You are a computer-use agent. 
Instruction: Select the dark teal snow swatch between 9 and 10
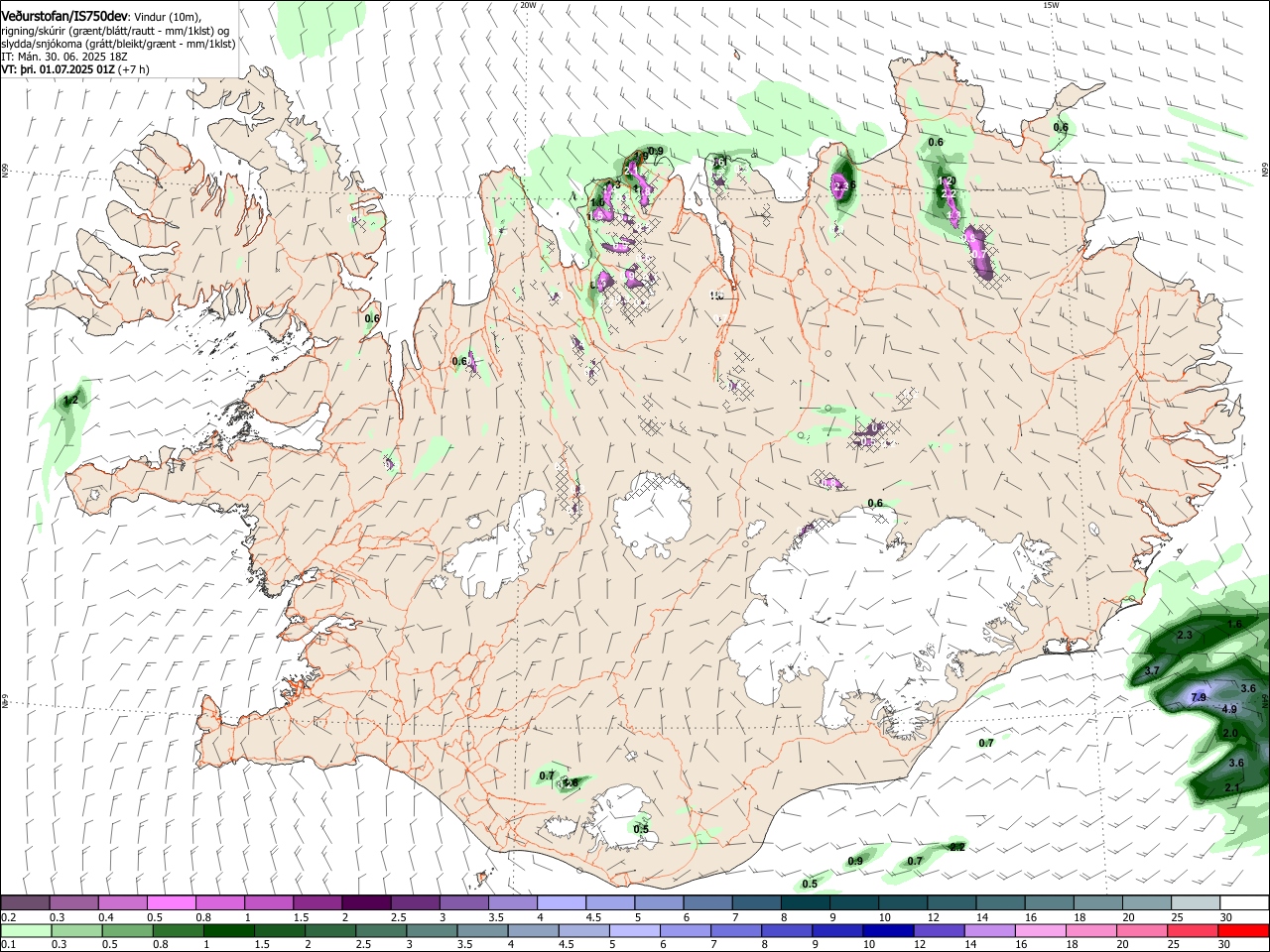click(854, 902)
